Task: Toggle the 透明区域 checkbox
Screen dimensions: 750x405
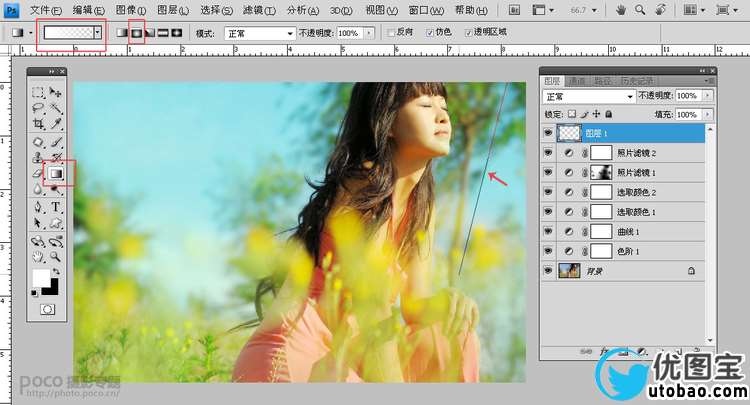Action: tap(468, 33)
